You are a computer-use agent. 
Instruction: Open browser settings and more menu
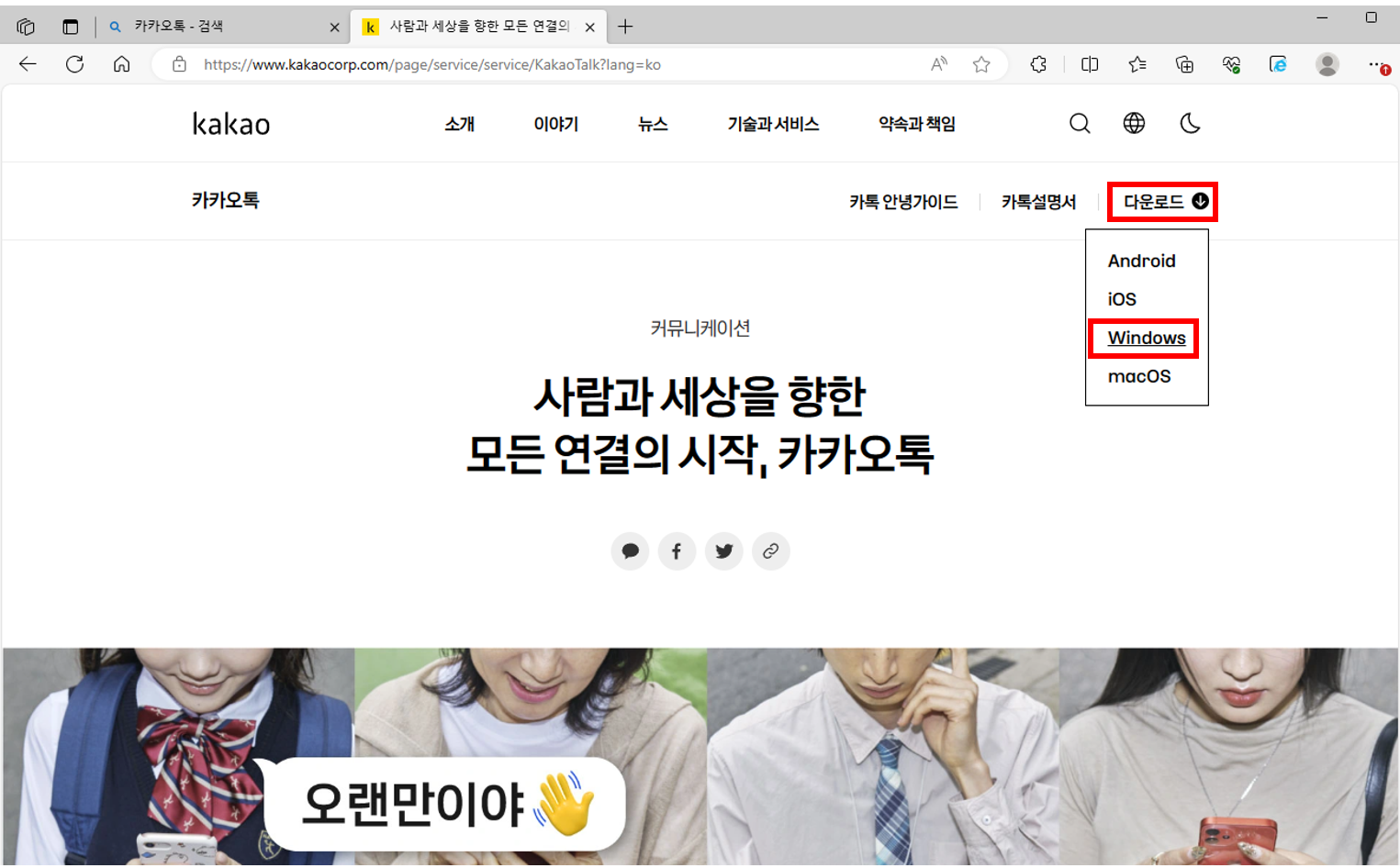tap(1377, 64)
